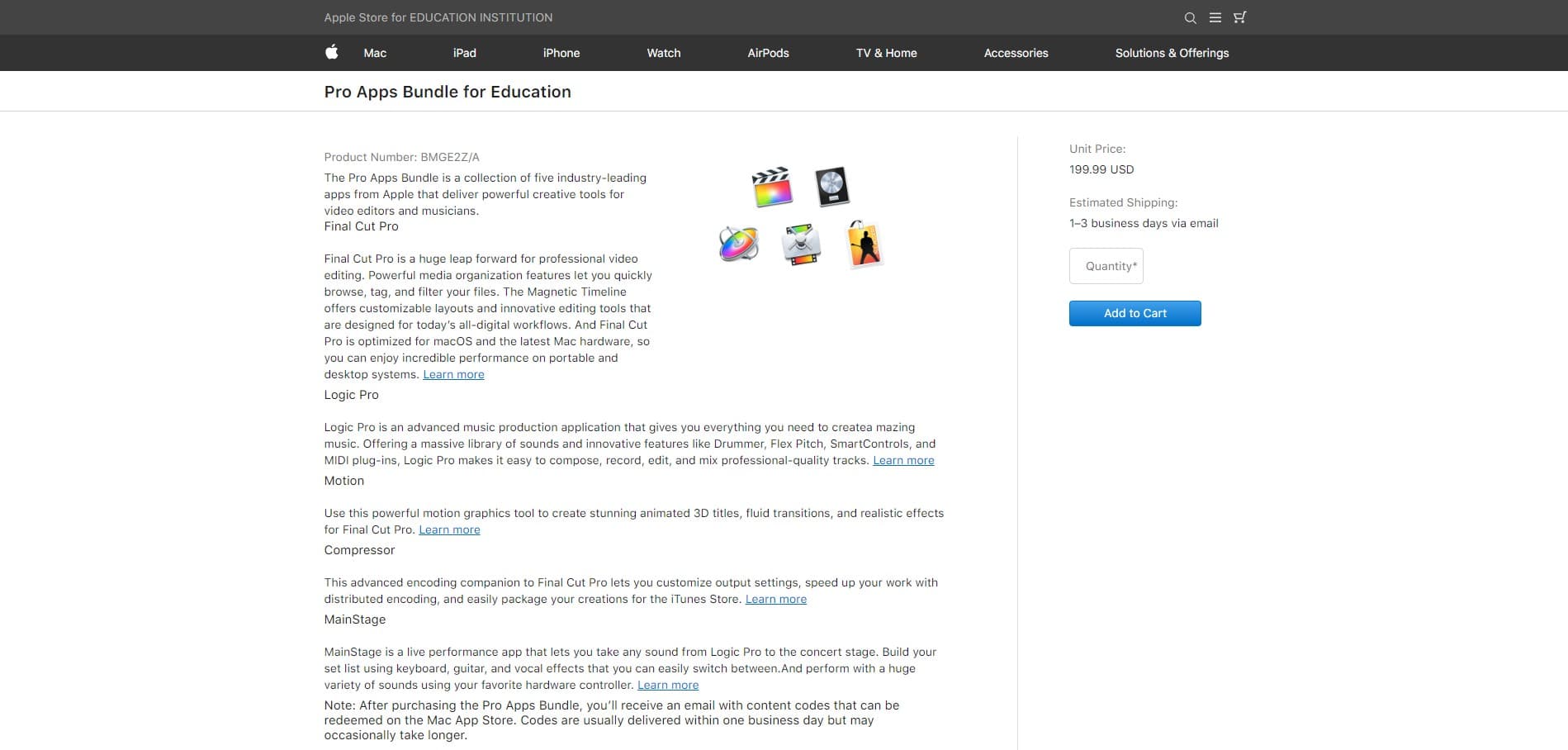This screenshot has width=1568, height=750.
Task: Click the Apple logo icon
Action: [x=331, y=52]
